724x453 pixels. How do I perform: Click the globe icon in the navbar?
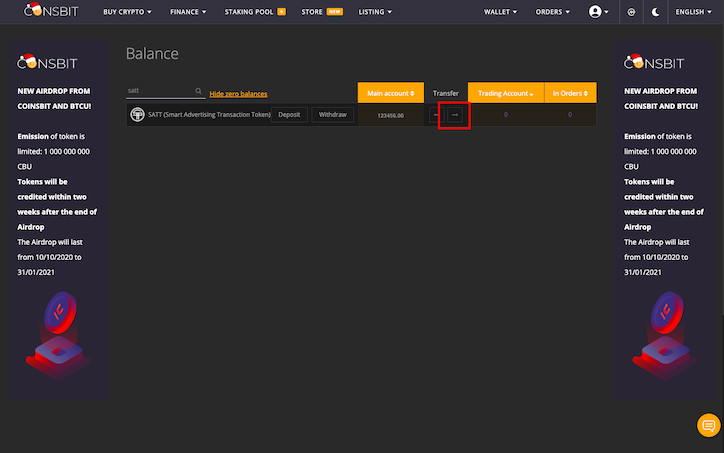click(x=631, y=12)
